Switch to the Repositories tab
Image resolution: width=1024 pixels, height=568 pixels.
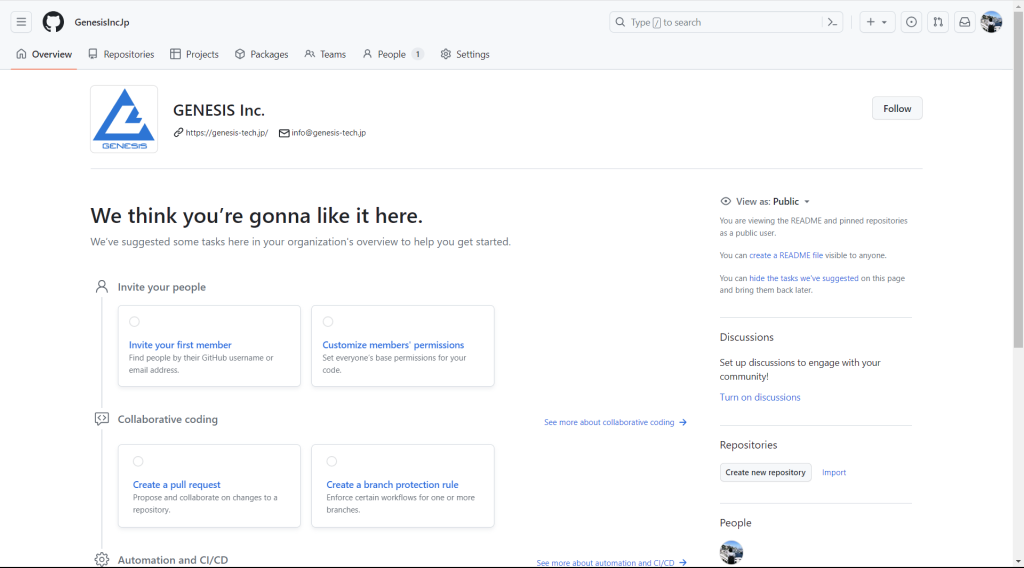pyautogui.click(x=121, y=54)
